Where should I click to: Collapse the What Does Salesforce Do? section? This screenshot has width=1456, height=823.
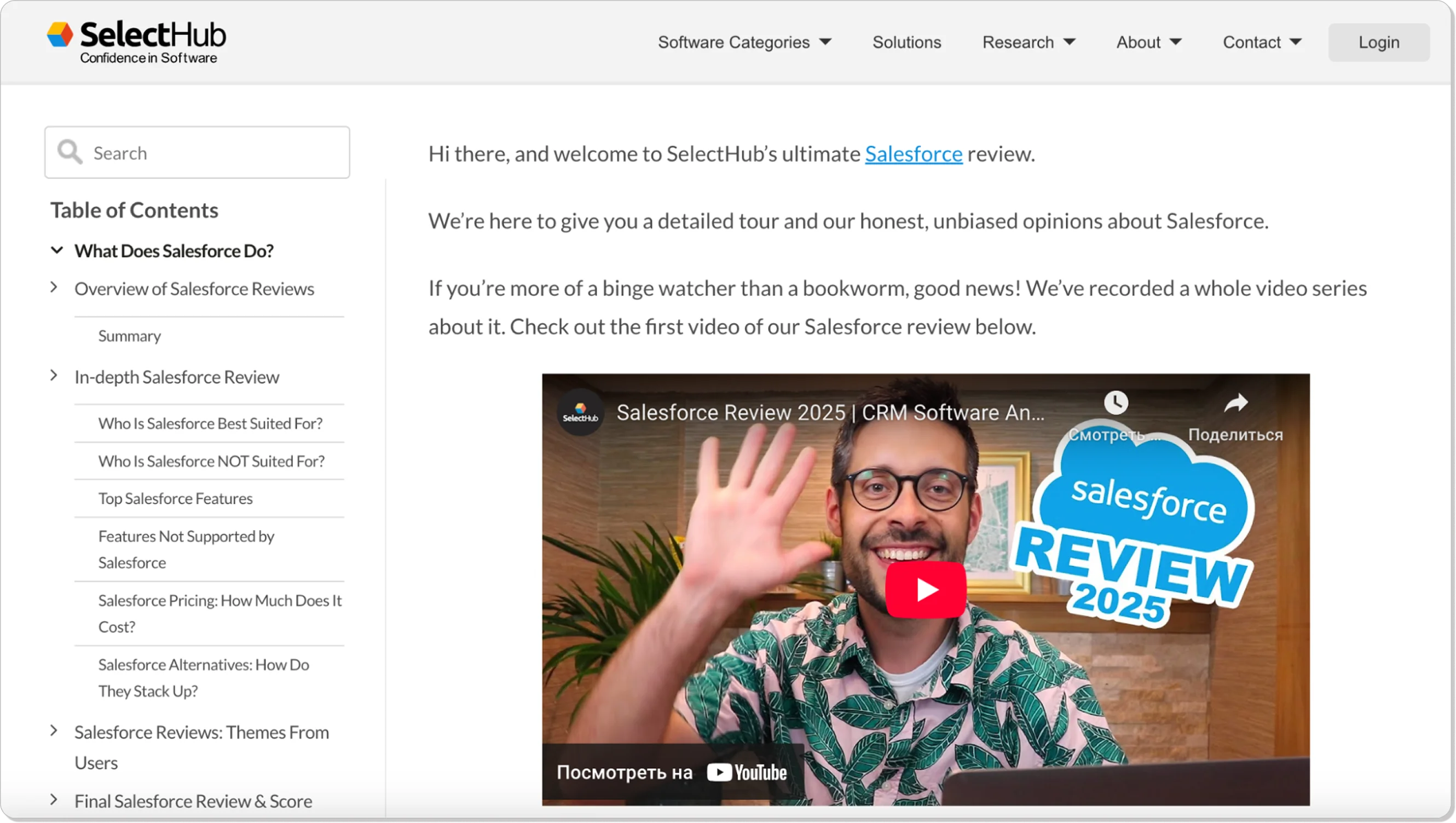pos(56,250)
